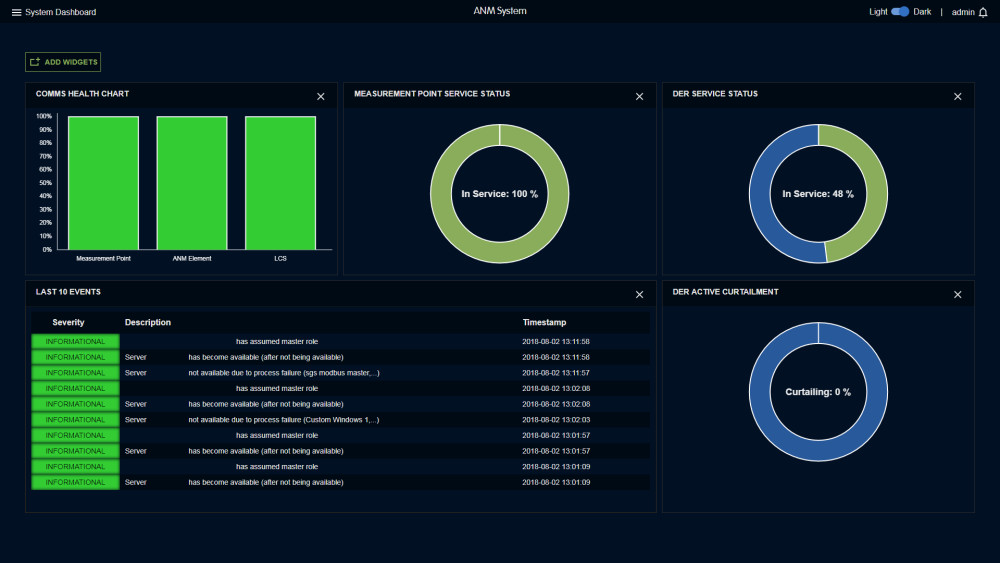Click the ANM System header title
Screen dimensions: 1000x563
(500, 11)
